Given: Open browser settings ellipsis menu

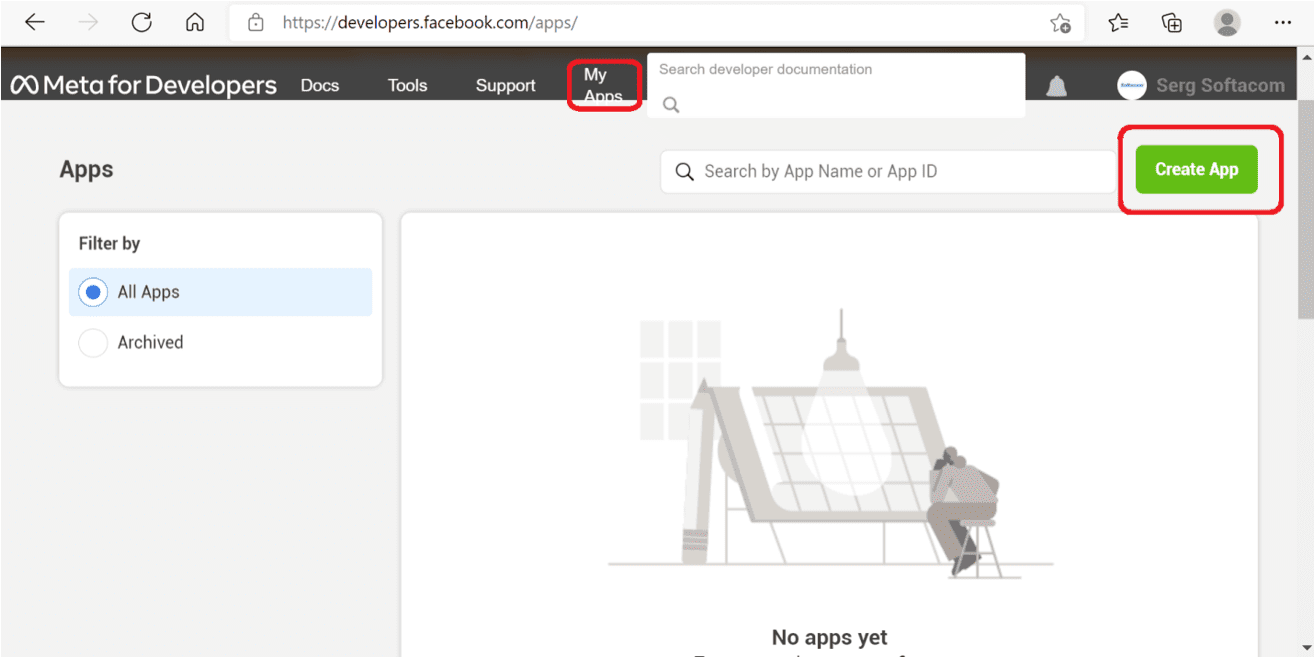Looking at the screenshot, I should pos(1283,22).
